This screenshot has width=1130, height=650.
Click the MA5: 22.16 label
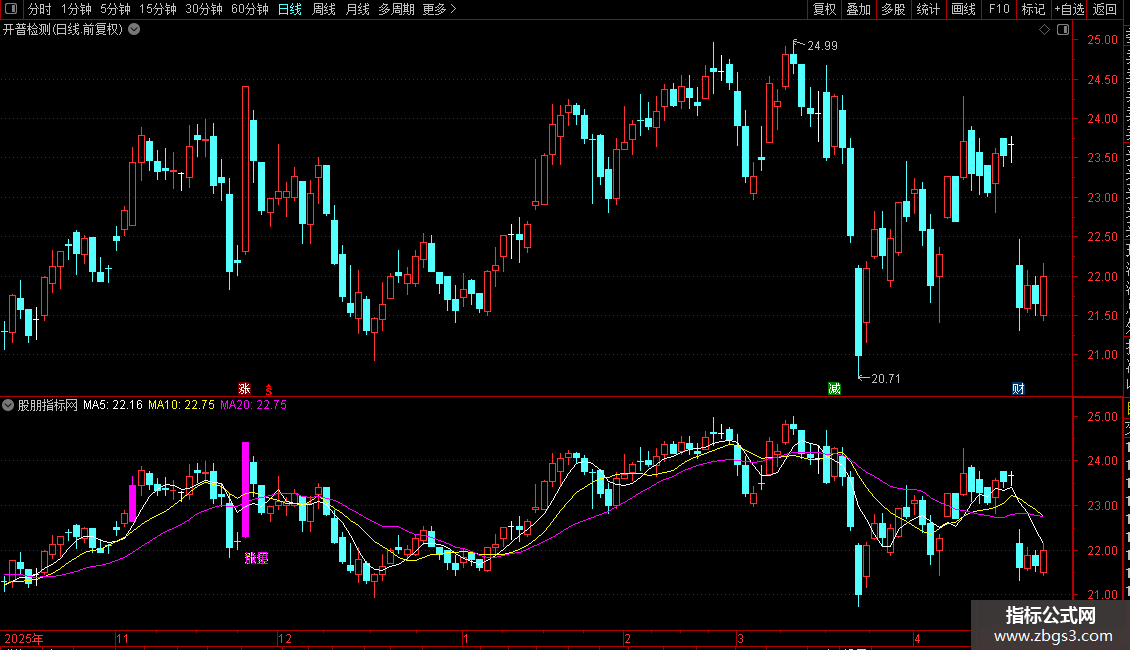112,405
